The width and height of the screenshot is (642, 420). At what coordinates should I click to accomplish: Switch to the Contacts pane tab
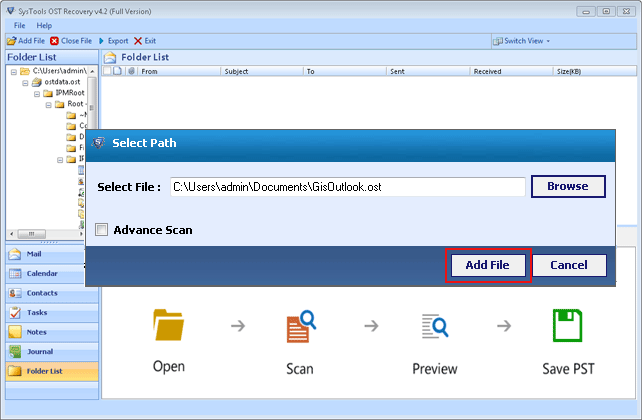coord(52,293)
